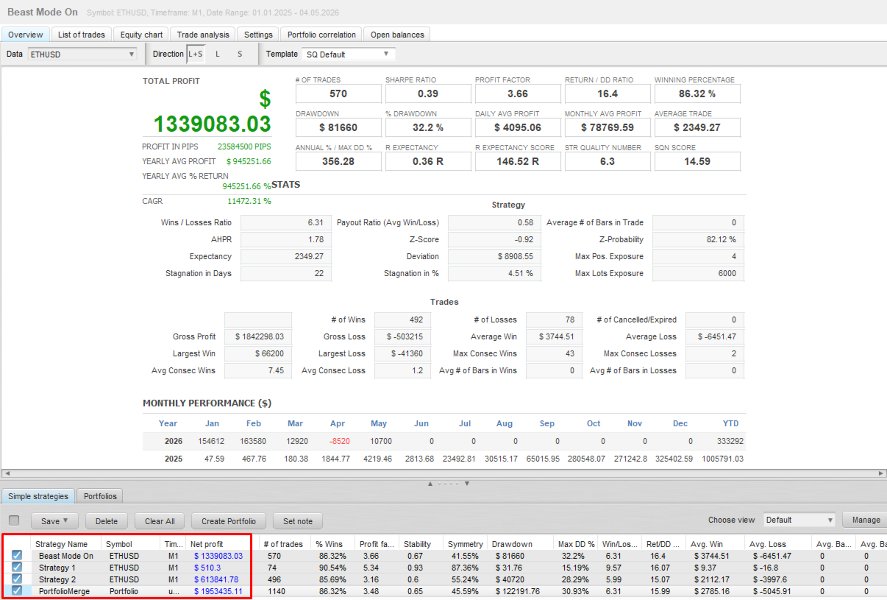Click the Clear All button
The height and width of the screenshot is (600, 887).
[x=160, y=521]
